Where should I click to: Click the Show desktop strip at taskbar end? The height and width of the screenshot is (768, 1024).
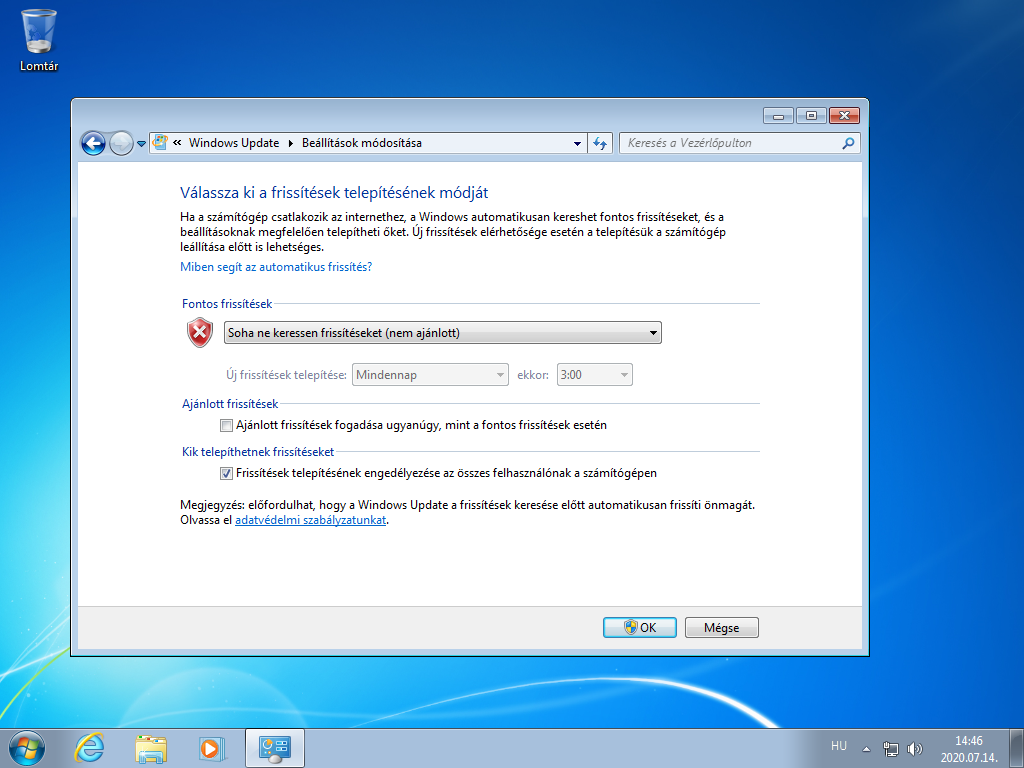tap(1017, 748)
